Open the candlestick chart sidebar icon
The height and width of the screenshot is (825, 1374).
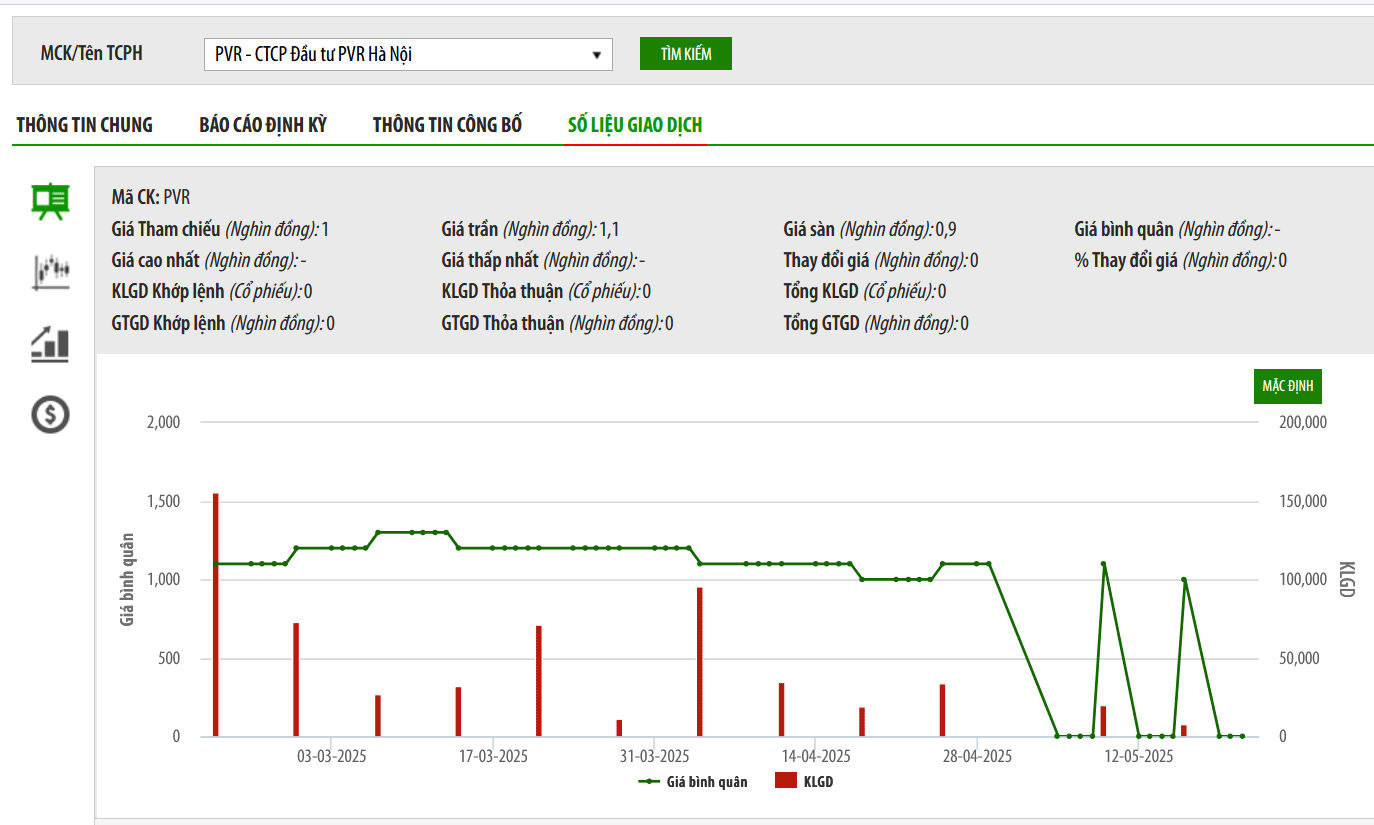[x=51, y=272]
